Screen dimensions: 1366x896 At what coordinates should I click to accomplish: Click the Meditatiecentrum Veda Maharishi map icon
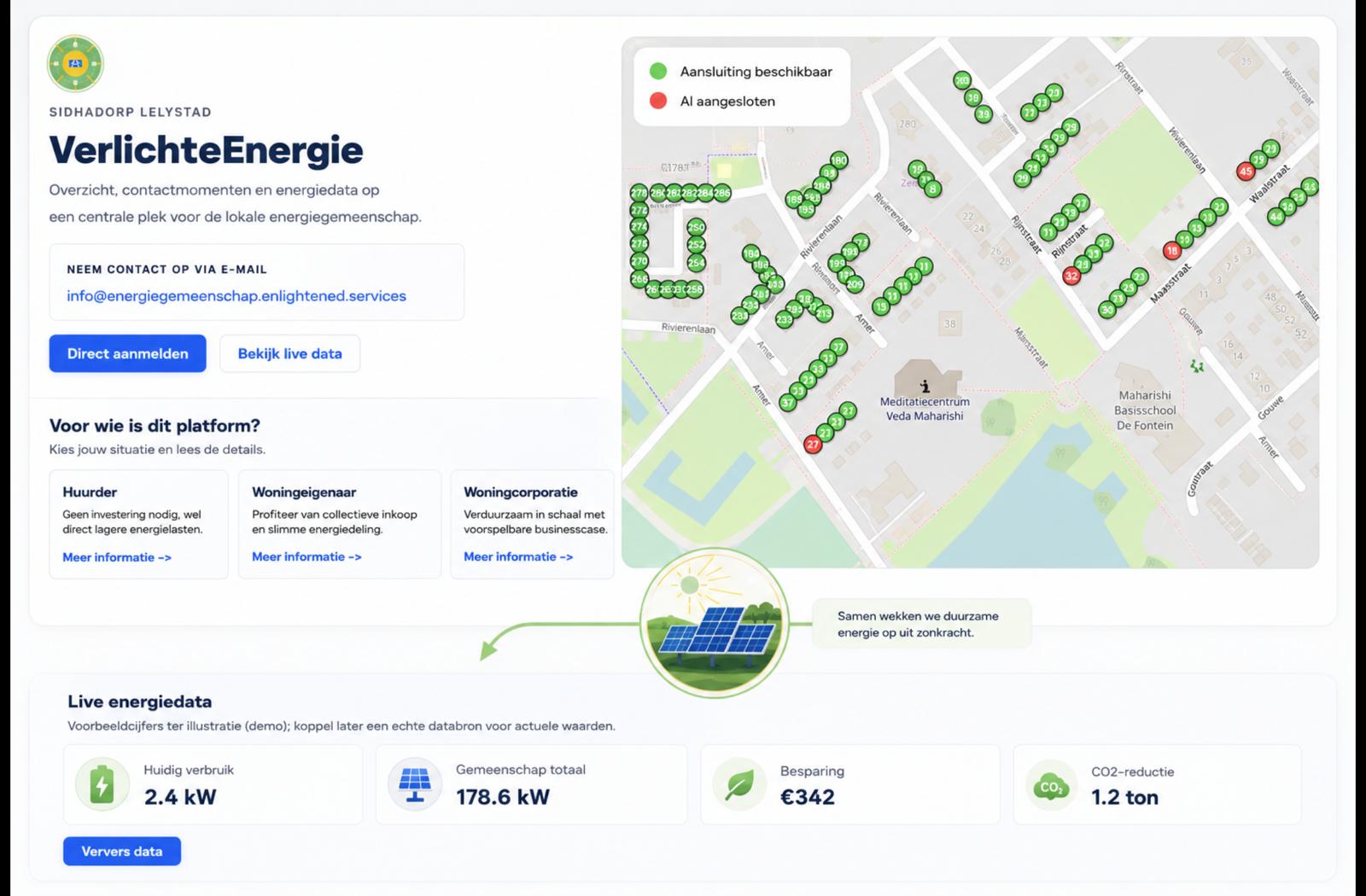pyautogui.click(x=925, y=387)
